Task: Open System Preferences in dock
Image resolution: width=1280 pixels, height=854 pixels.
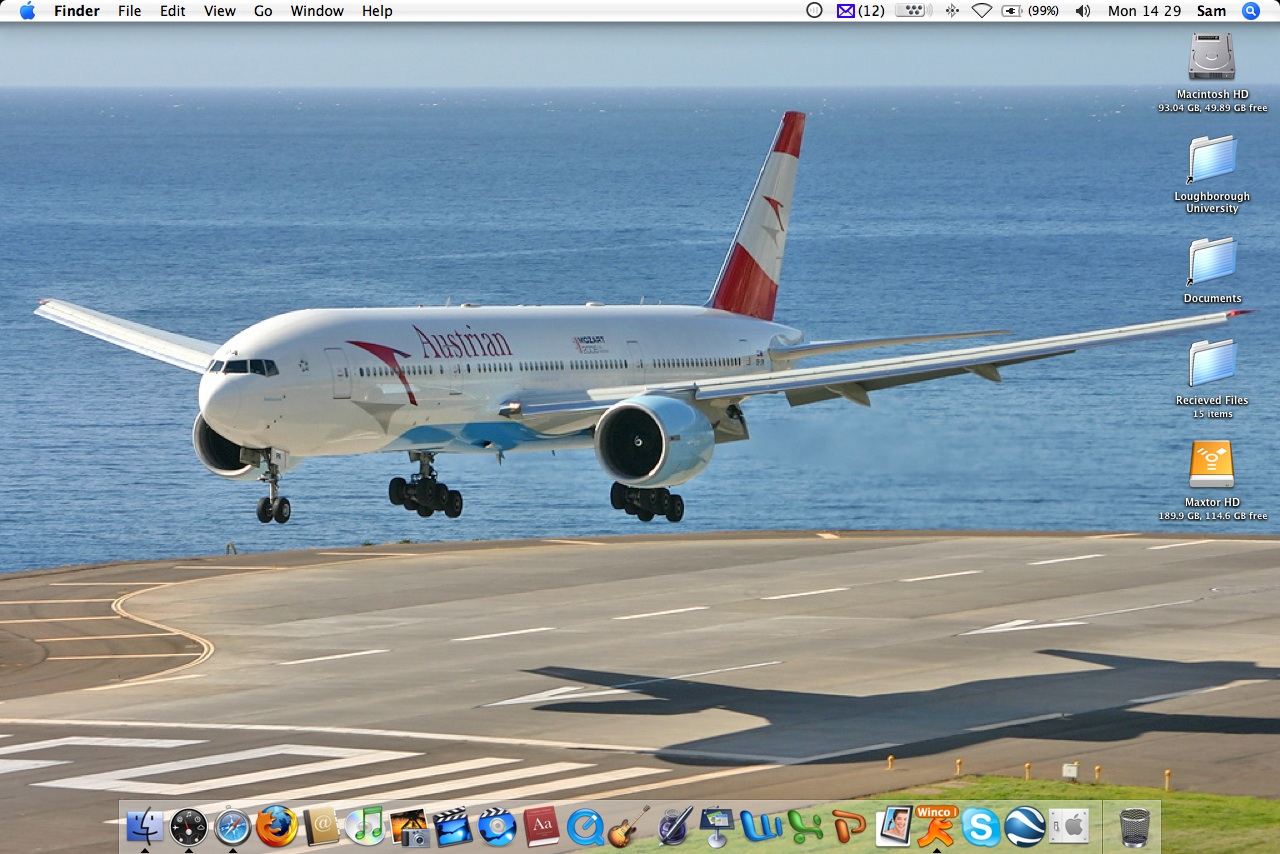Action: (1069, 827)
